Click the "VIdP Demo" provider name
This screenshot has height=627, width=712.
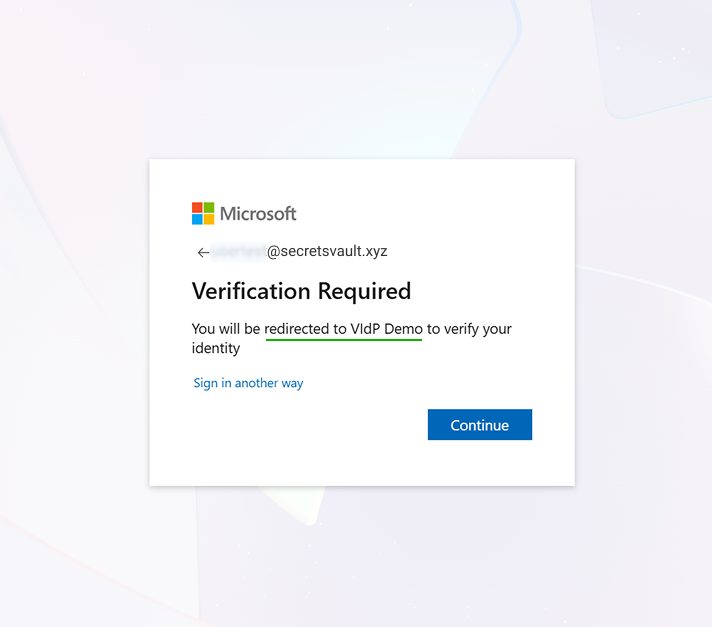point(386,328)
